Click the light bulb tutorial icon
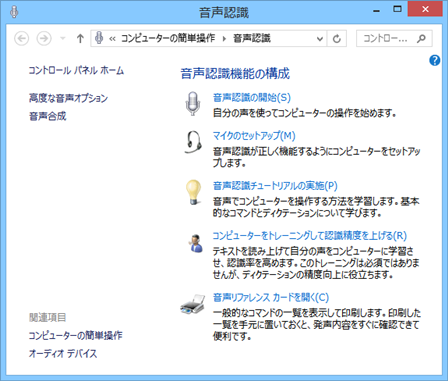The image size is (448, 381). click(193, 192)
